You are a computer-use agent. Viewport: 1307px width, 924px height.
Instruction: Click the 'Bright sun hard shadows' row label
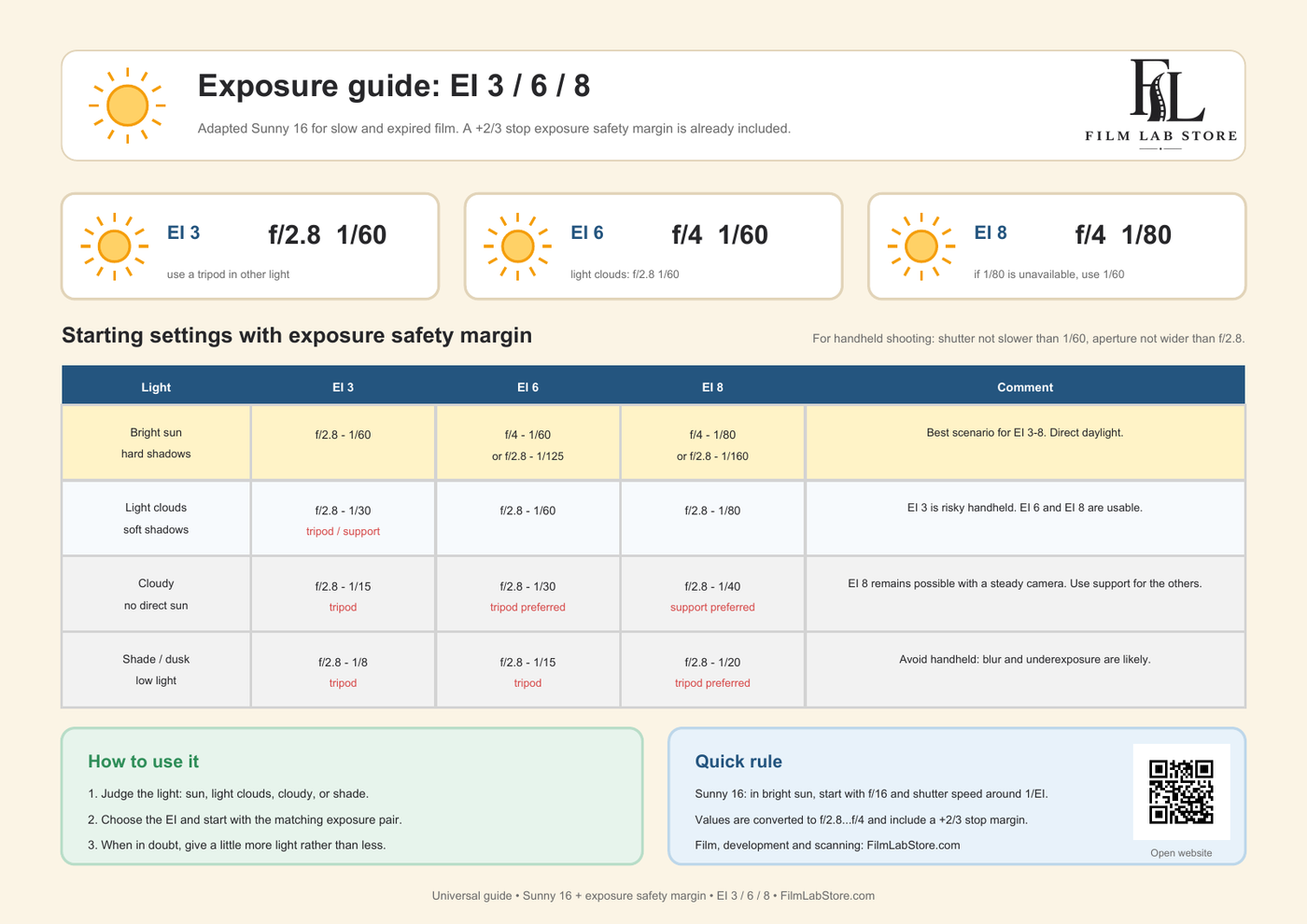pyautogui.click(x=156, y=443)
